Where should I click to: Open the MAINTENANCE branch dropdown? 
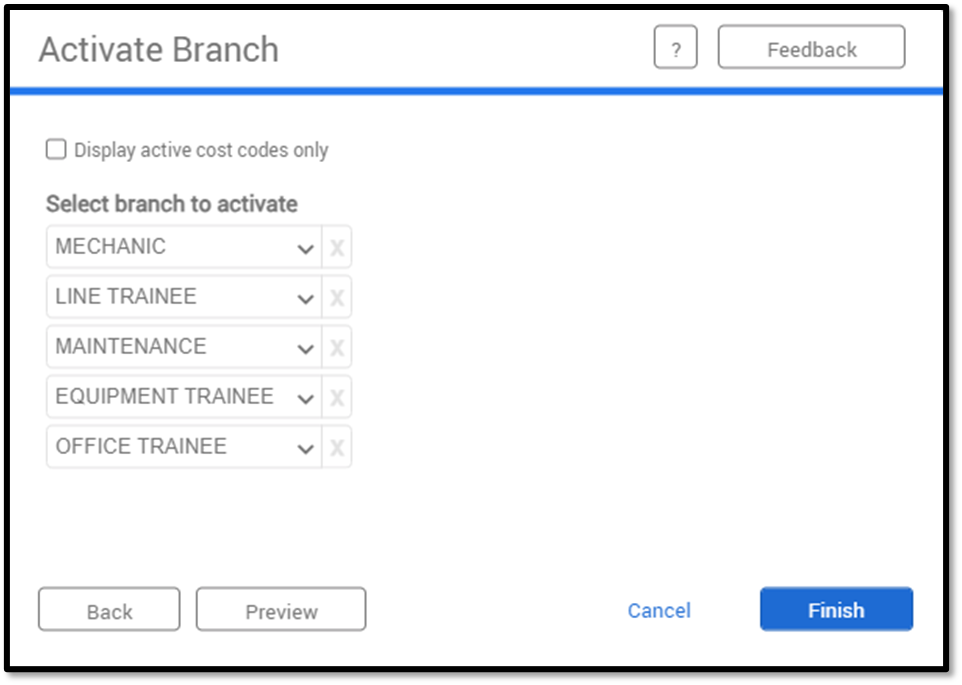coord(305,346)
